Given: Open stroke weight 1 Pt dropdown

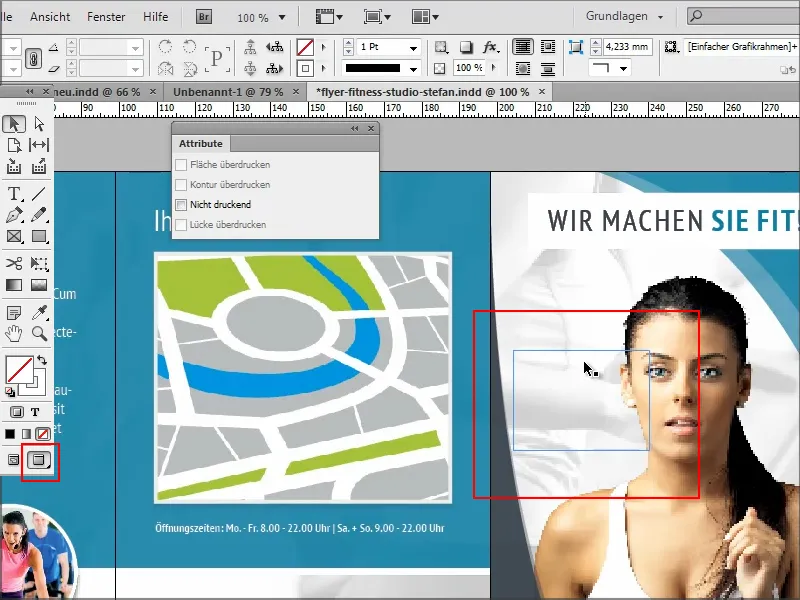Looking at the screenshot, I should tap(414, 48).
